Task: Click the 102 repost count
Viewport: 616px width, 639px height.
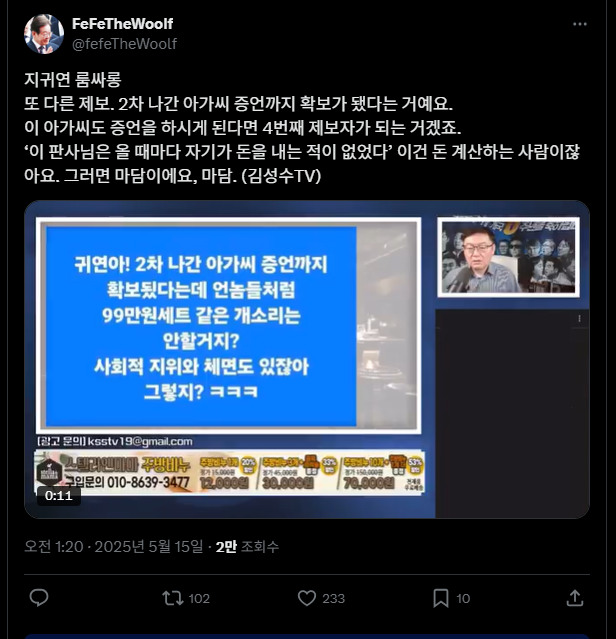Action: [x=199, y=598]
